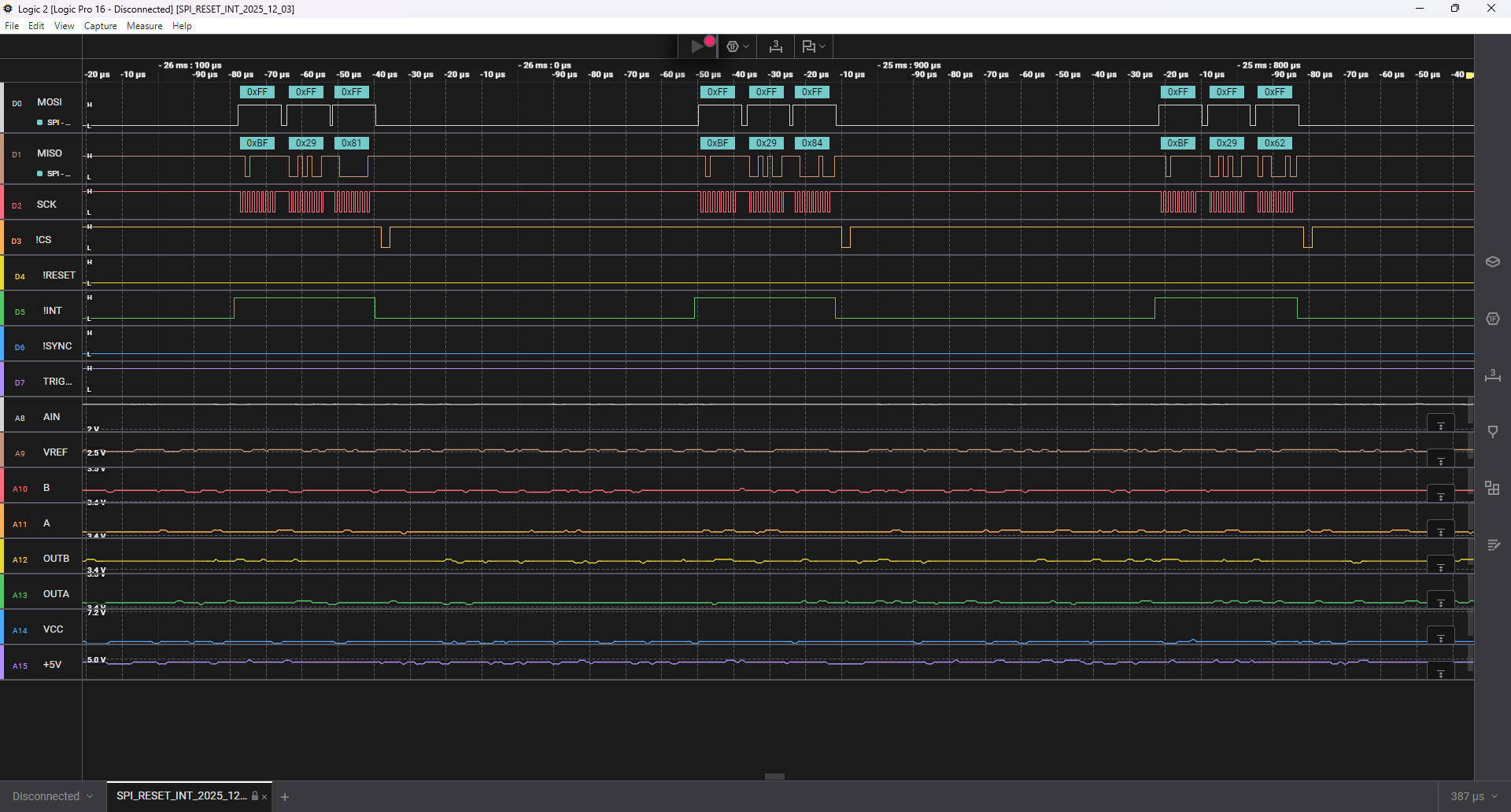Screen dimensions: 1511x812
Task: Open the Measure menu
Action: 145,26
